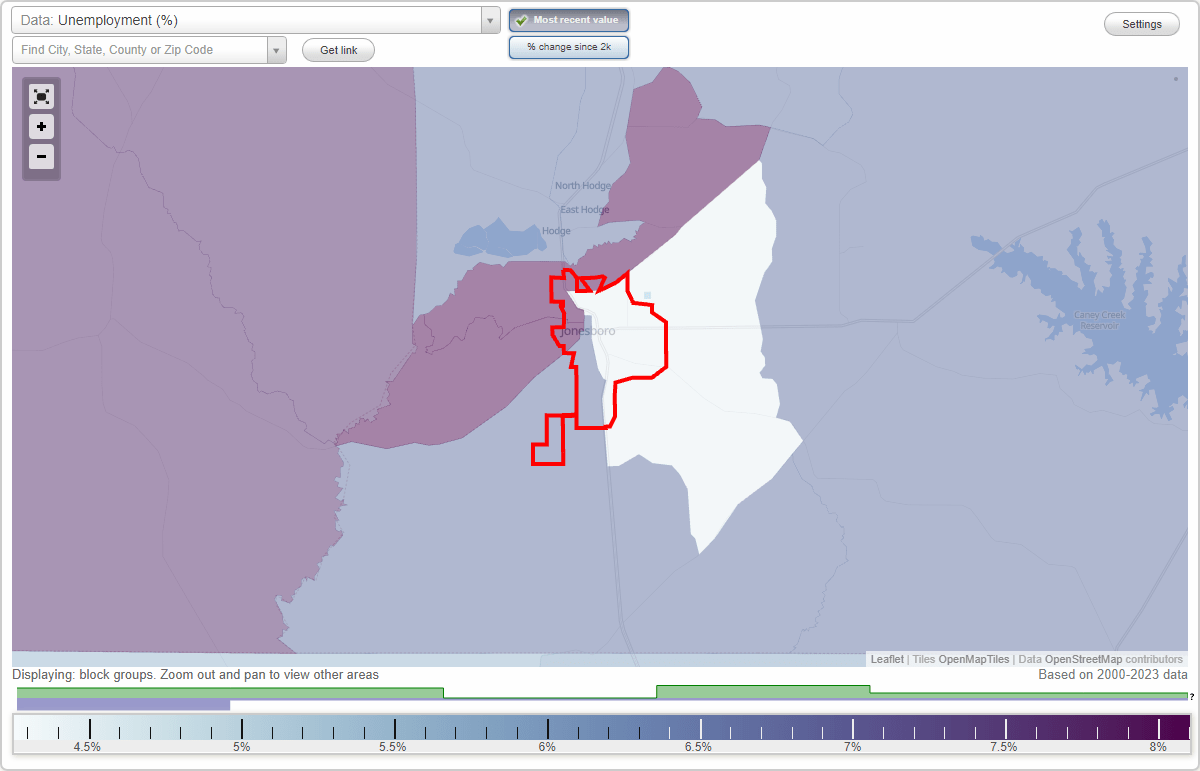Open the Settings button
The height and width of the screenshot is (771, 1200).
coord(1142,24)
